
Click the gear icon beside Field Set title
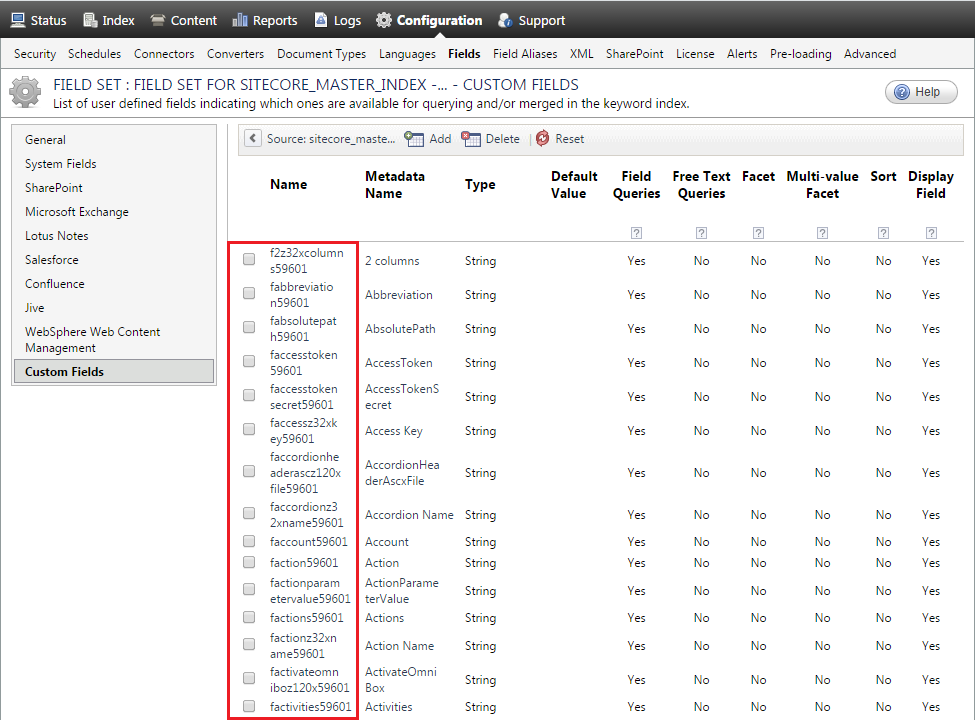(24, 92)
